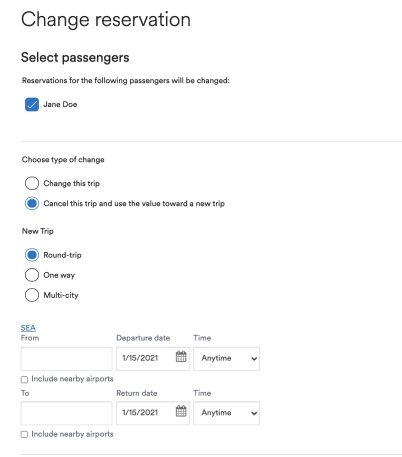This screenshot has width=402, height=457.
Task: Click the SEA airport link
Action: [x=28, y=328]
